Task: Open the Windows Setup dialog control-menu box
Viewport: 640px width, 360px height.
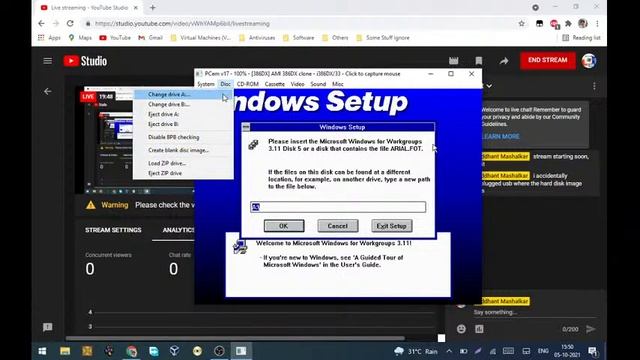Action: pyautogui.click(x=246, y=127)
